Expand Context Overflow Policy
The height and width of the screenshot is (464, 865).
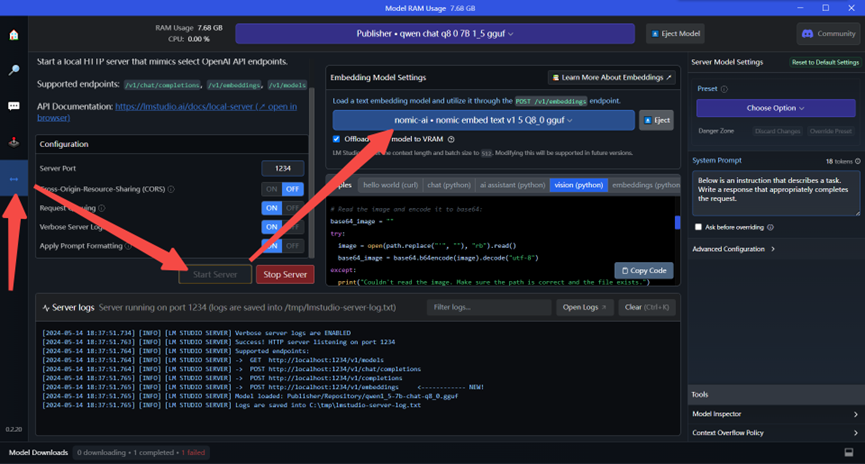(x=775, y=433)
